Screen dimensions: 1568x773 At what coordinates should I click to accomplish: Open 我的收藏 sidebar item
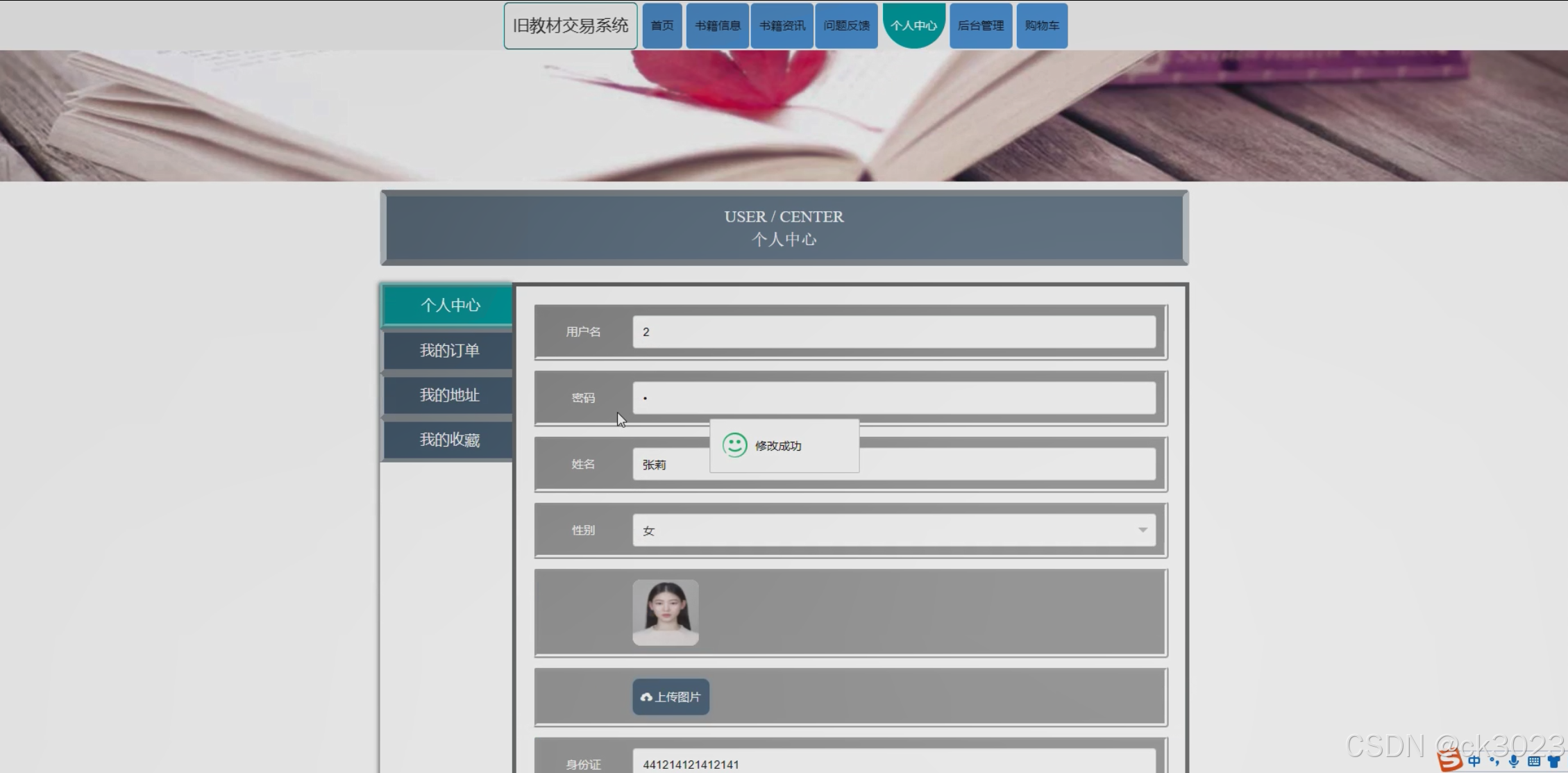point(448,440)
